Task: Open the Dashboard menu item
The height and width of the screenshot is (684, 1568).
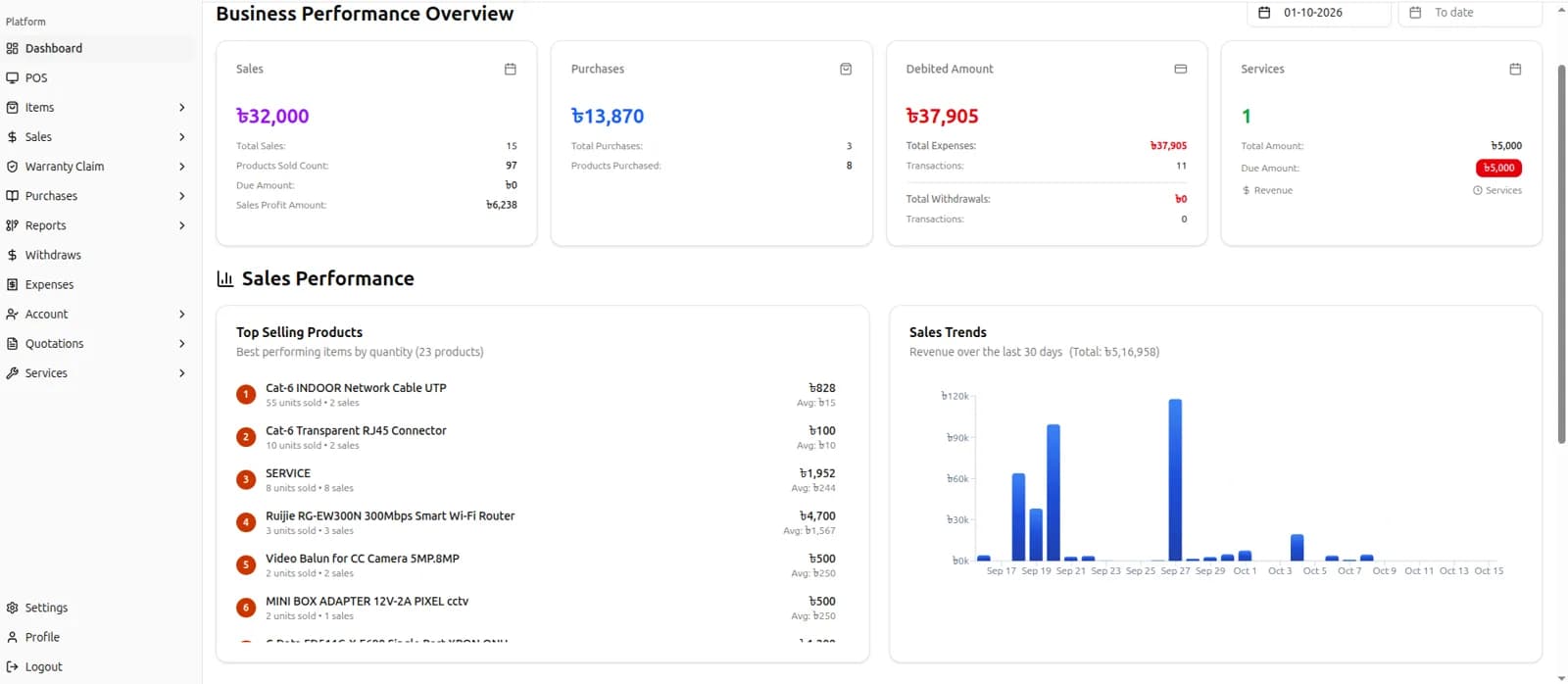Action: click(98, 48)
